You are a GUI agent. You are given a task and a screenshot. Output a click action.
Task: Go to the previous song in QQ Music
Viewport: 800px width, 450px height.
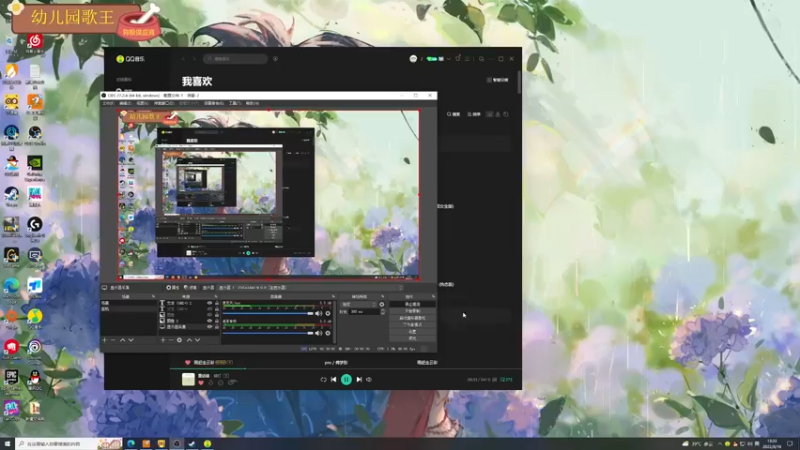(x=334, y=380)
